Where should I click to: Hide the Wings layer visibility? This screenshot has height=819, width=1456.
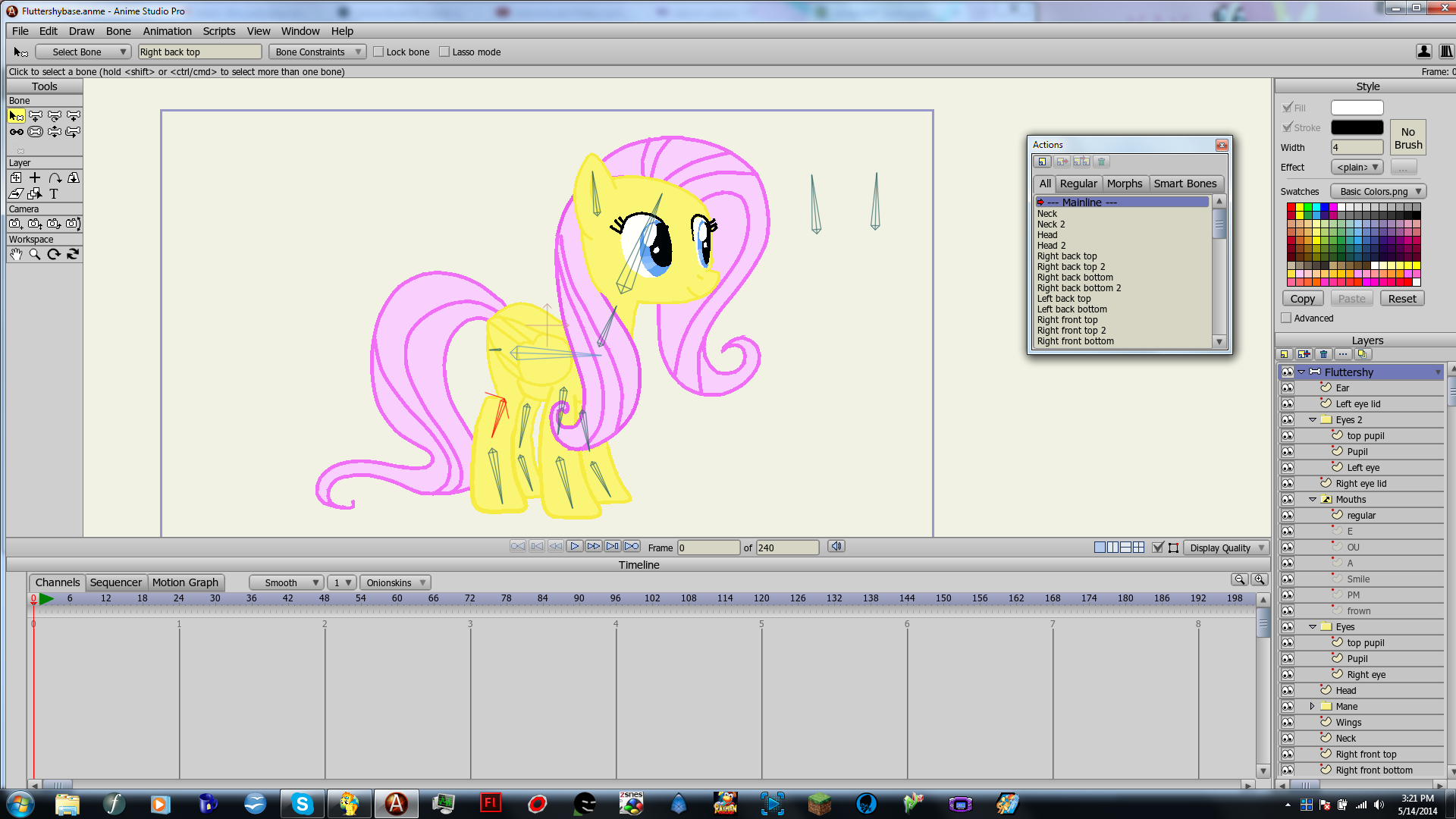[x=1287, y=723]
